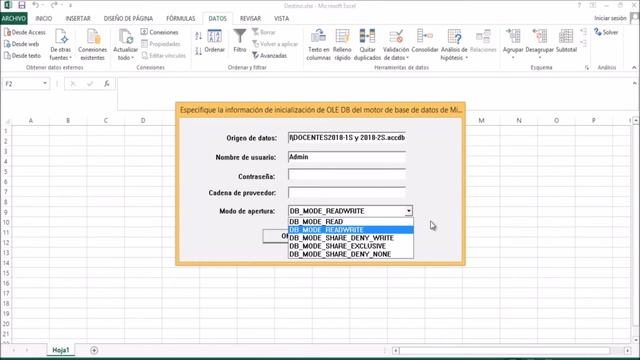Toggle the Filtro funnel button
Viewport: 640px width, 360px height.
click(x=240, y=41)
